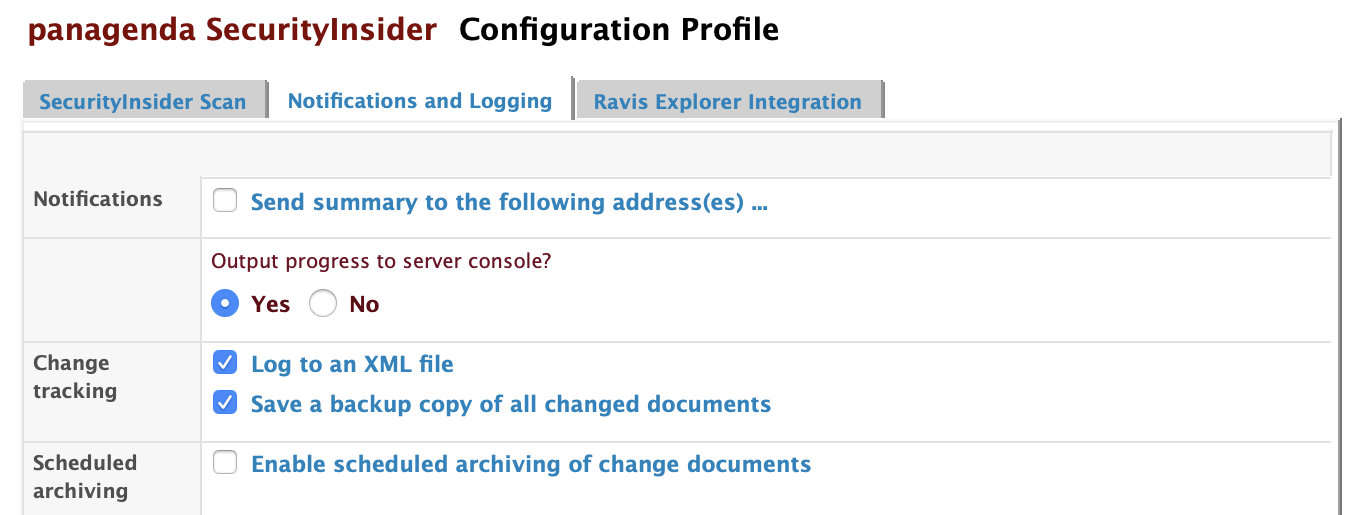Image resolution: width=1357 pixels, height=515 pixels.
Task: Click 'Save a backup copy of all changed documents' text
Action: [x=510, y=405]
